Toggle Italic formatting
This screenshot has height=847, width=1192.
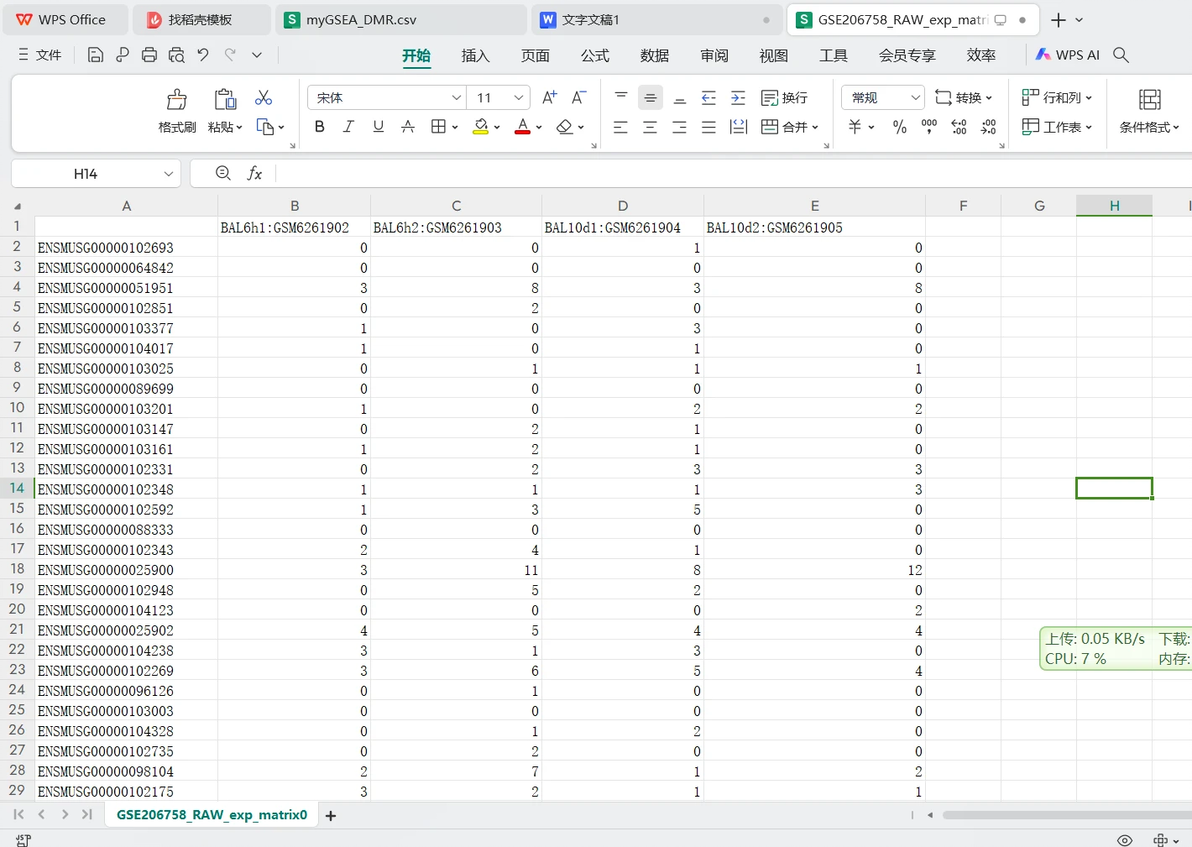[348, 127]
